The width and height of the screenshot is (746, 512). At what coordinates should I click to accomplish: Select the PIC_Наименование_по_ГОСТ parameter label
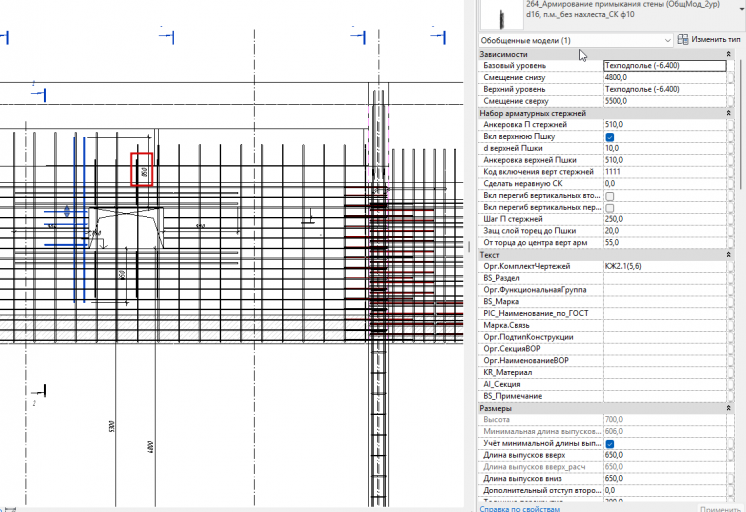[536, 314]
